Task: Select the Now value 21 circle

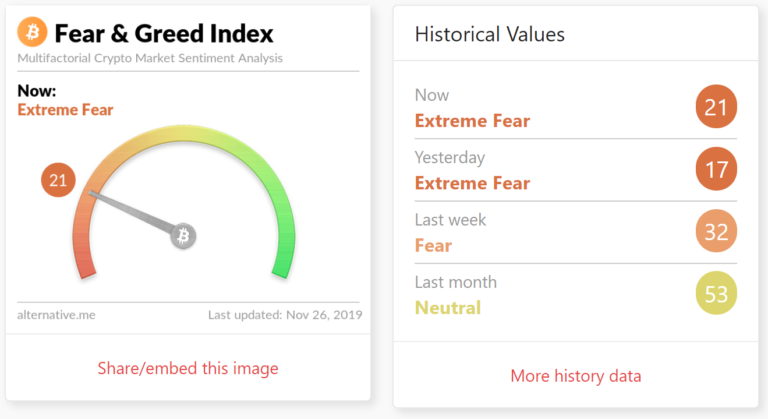Action: coord(716,106)
